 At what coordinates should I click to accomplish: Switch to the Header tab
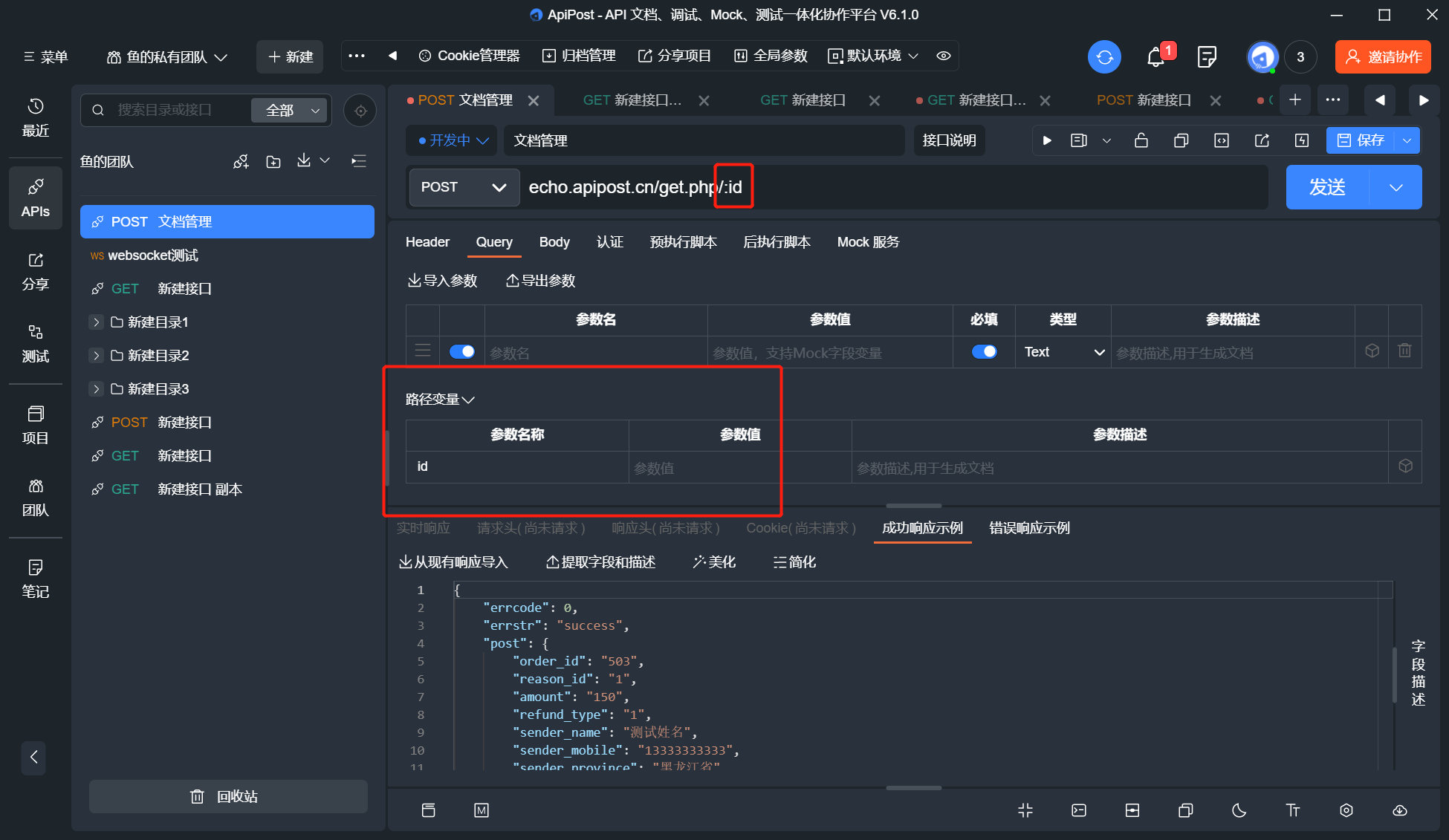click(427, 242)
